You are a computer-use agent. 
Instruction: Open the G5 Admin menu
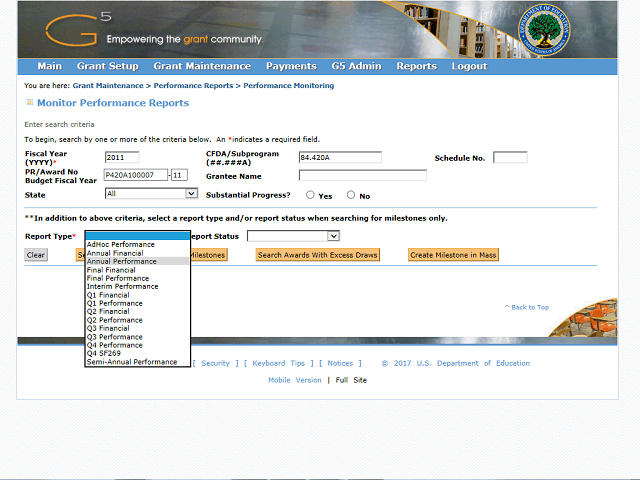click(x=356, y=66)
